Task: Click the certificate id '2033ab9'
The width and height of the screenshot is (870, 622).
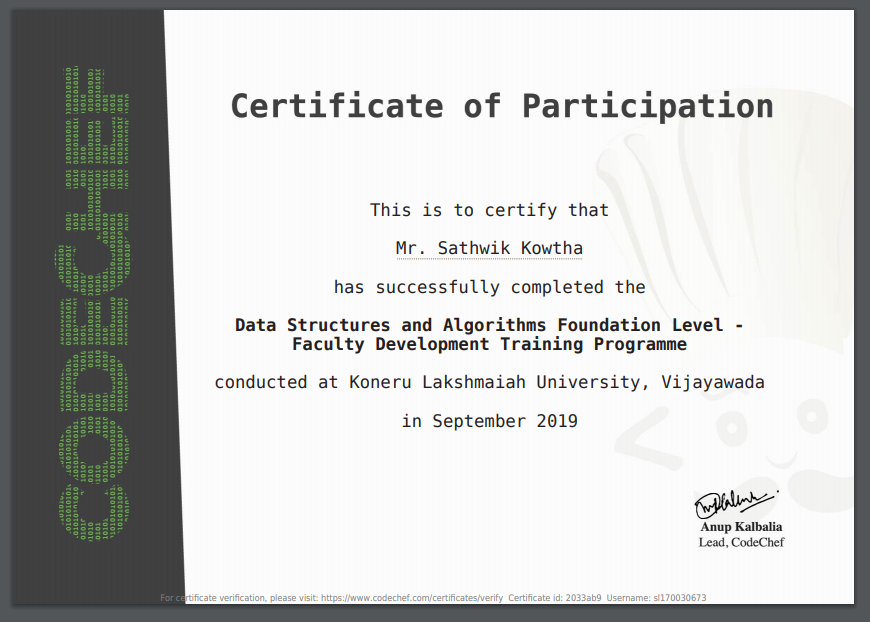Action: [x=585, y=598]
